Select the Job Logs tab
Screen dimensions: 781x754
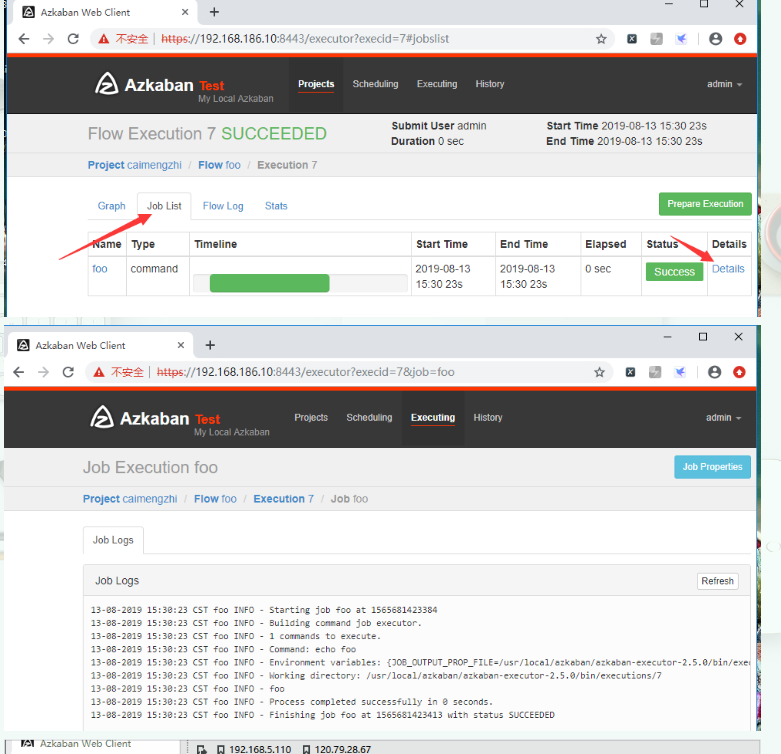pos(113,540)
